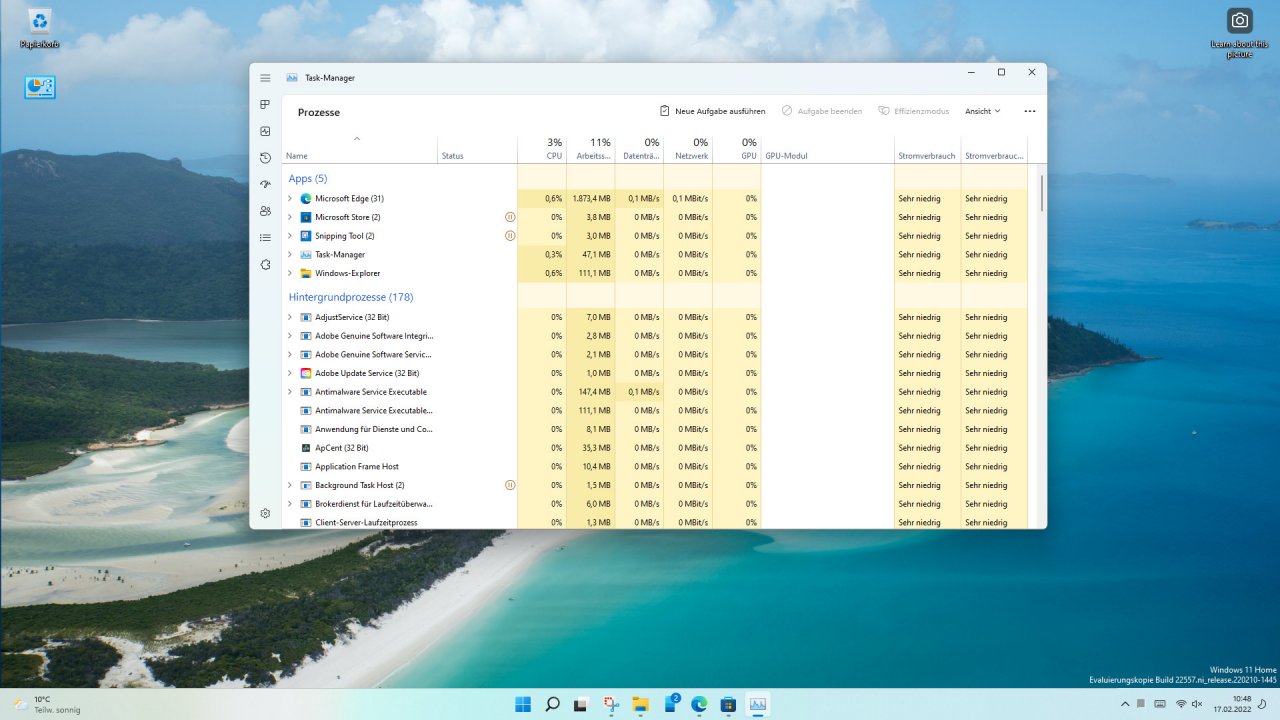Open taskbar Search magnifier

point(552,704)
